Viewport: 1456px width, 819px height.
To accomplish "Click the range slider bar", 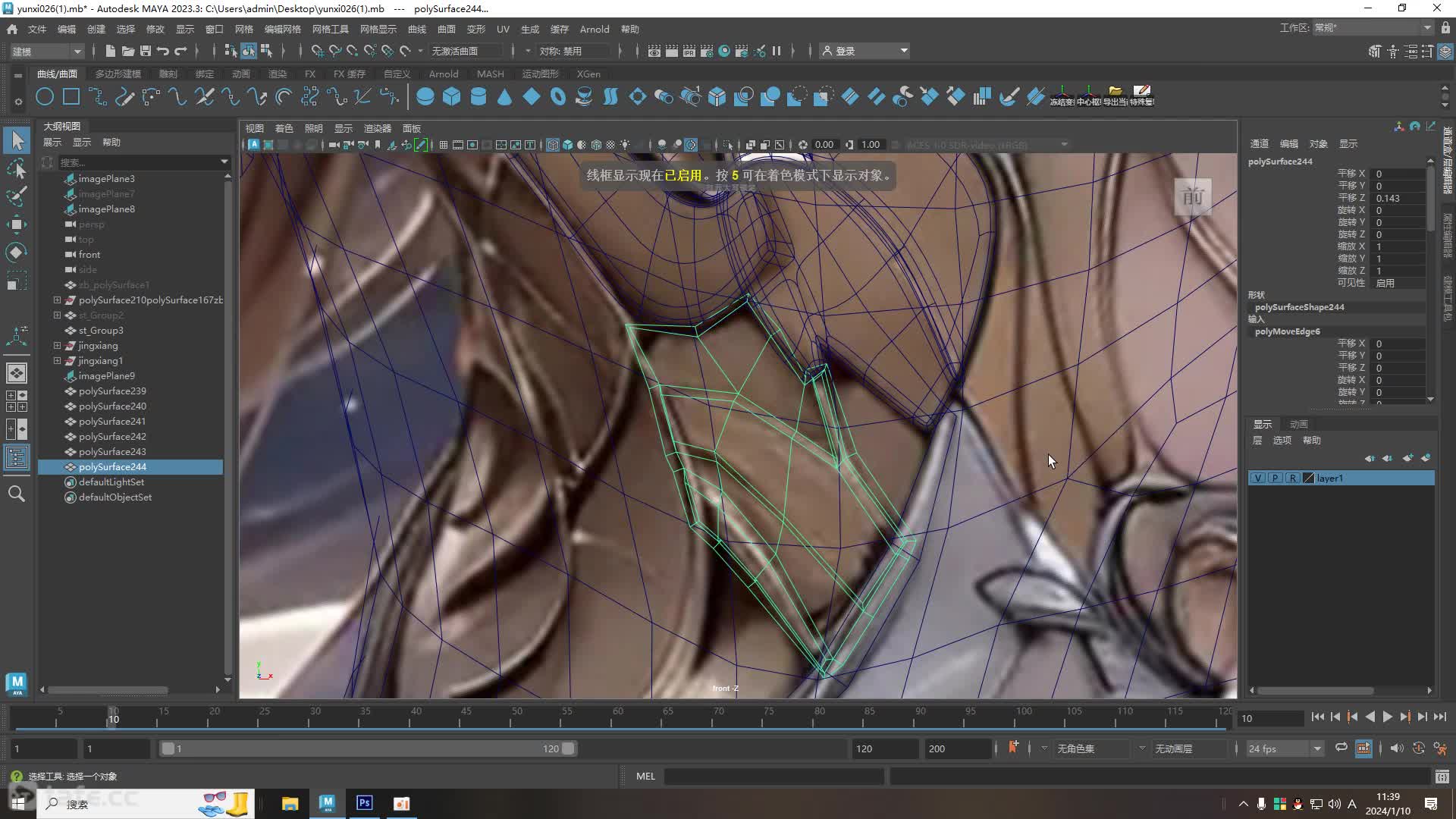I will pyautogui.click(x=368, y=748).
